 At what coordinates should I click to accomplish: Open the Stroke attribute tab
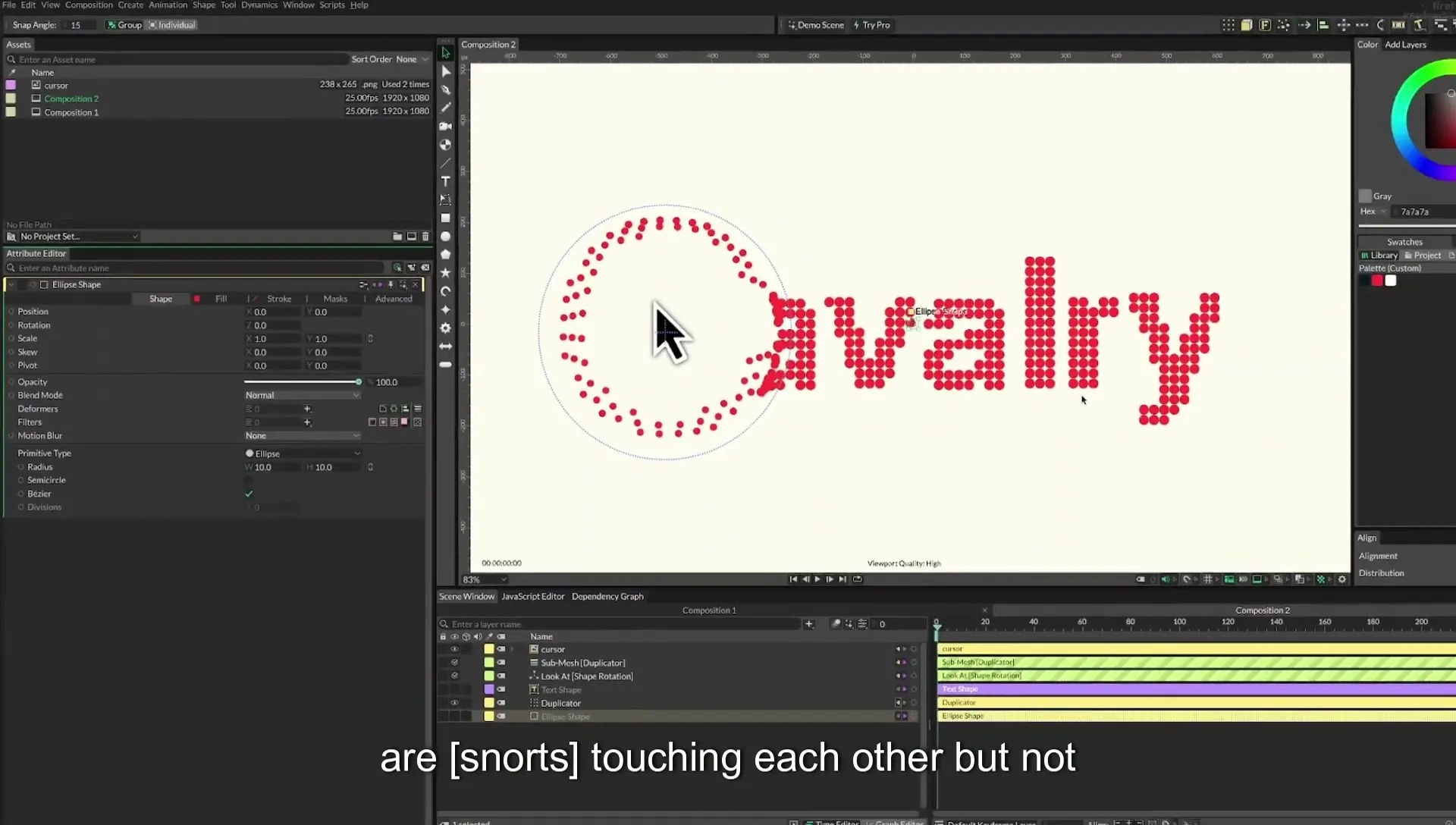click(279, 299)
